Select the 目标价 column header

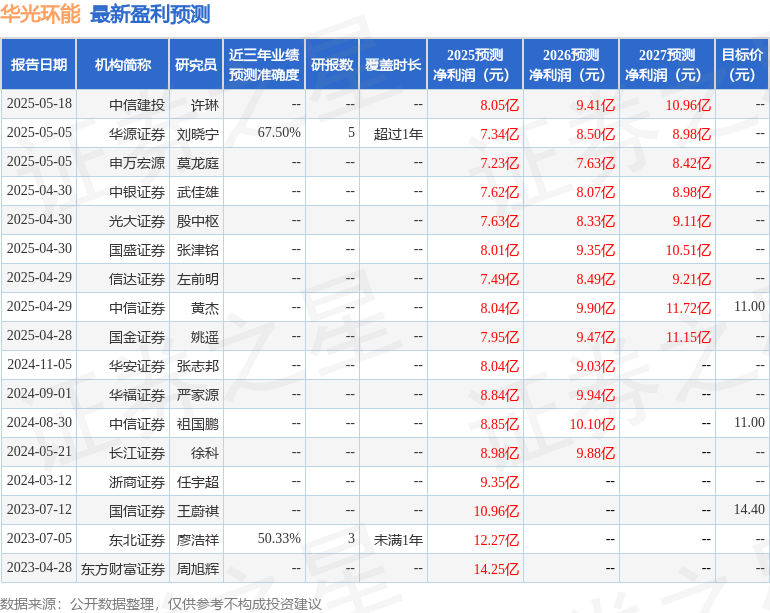pos(742,64)
